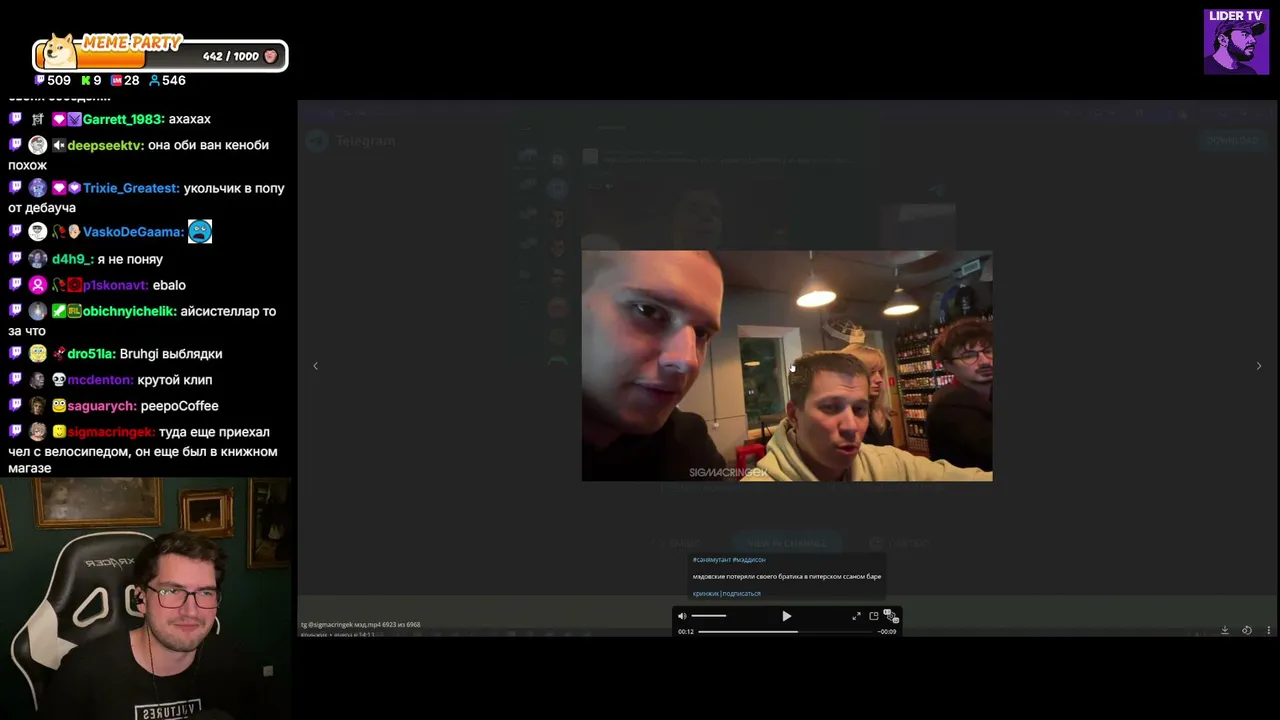
Task: Click the Doge icon on the goal bar
Action: tap(58, 52)
